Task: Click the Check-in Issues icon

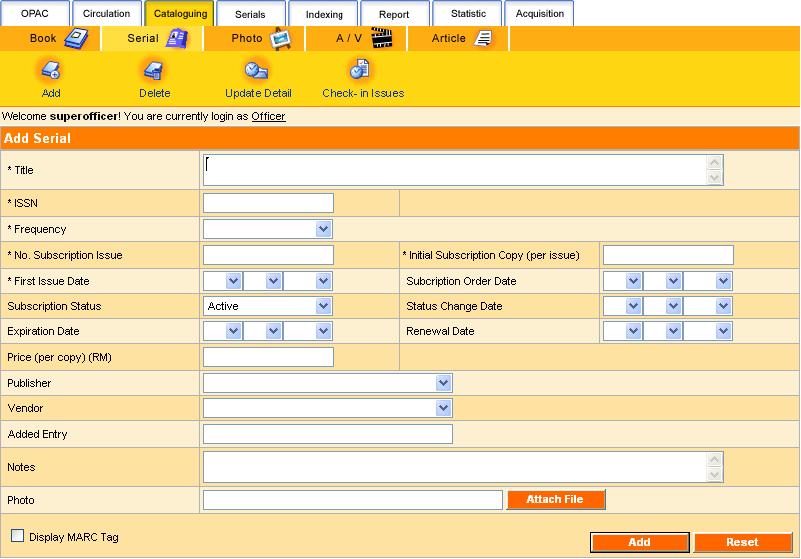Action: pyautogui.click(x=360, y=71)
